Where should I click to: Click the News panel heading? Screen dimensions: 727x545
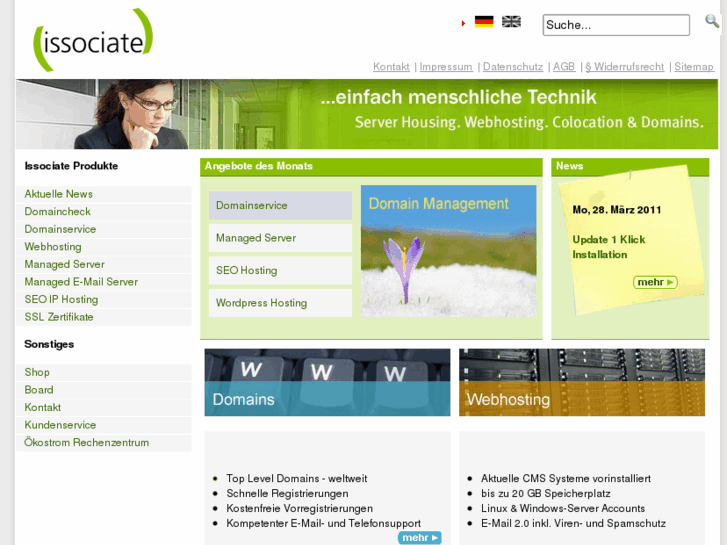click(x=569, y=166)
